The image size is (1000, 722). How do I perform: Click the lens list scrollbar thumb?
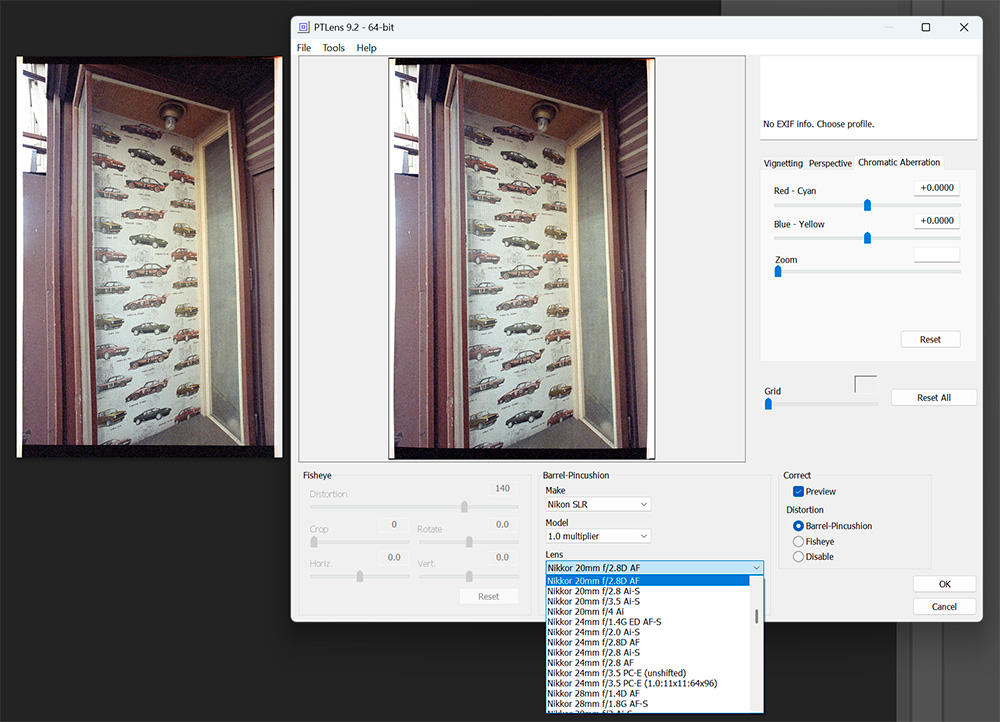(x=756, y=616)
